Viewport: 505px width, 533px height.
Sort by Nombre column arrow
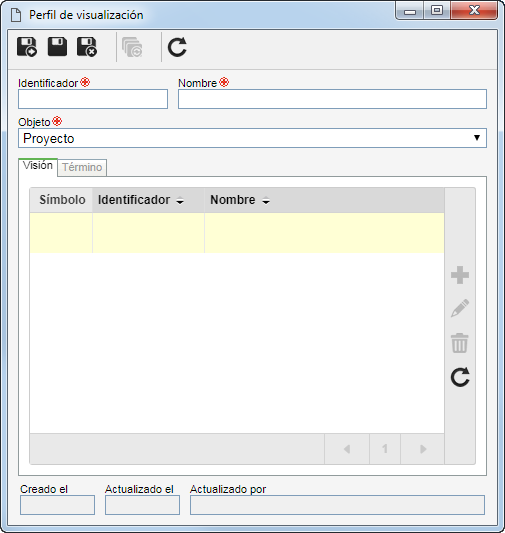pos(266,201)
